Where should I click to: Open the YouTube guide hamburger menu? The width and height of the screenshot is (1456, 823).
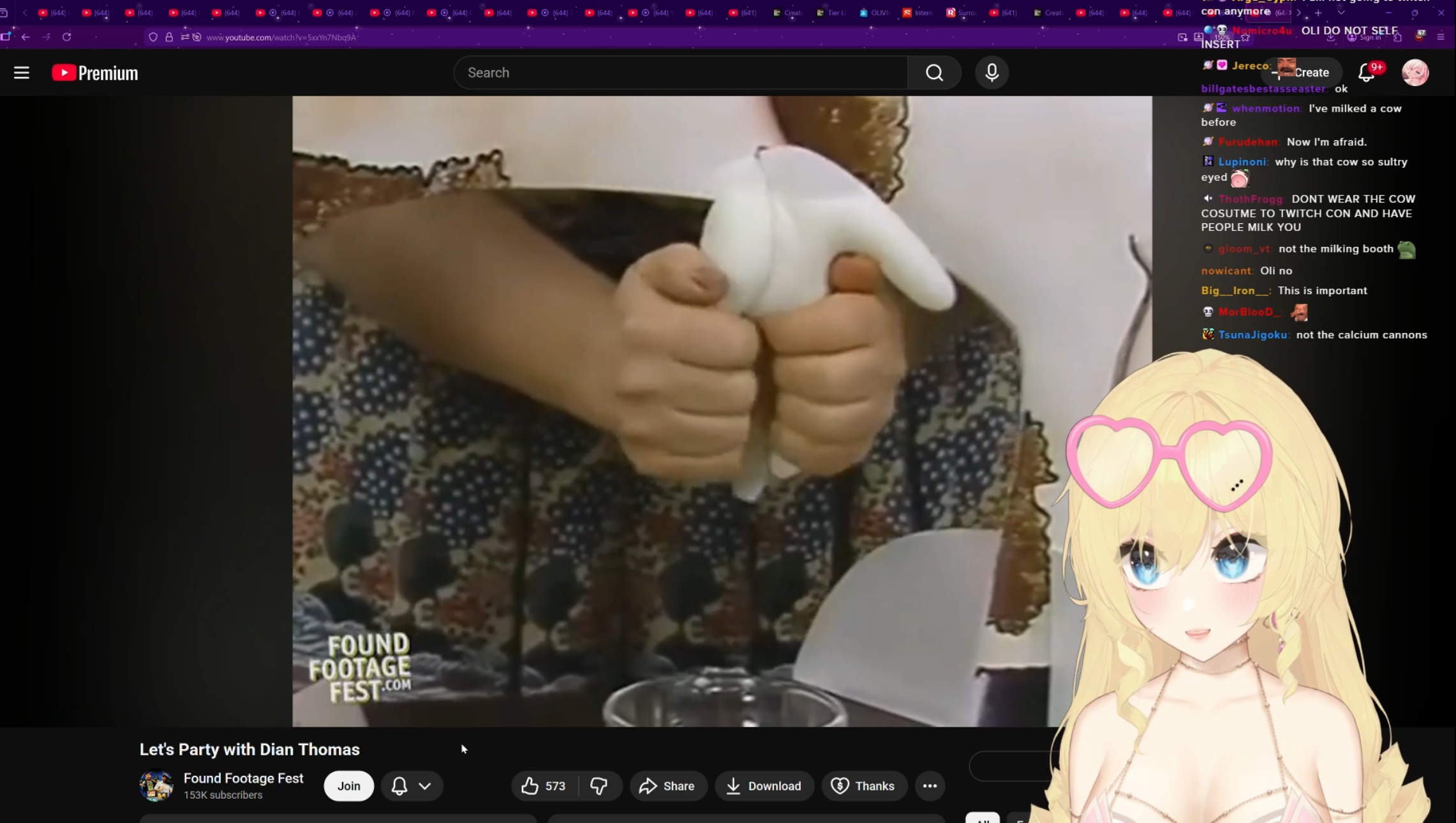coord(22,73)
